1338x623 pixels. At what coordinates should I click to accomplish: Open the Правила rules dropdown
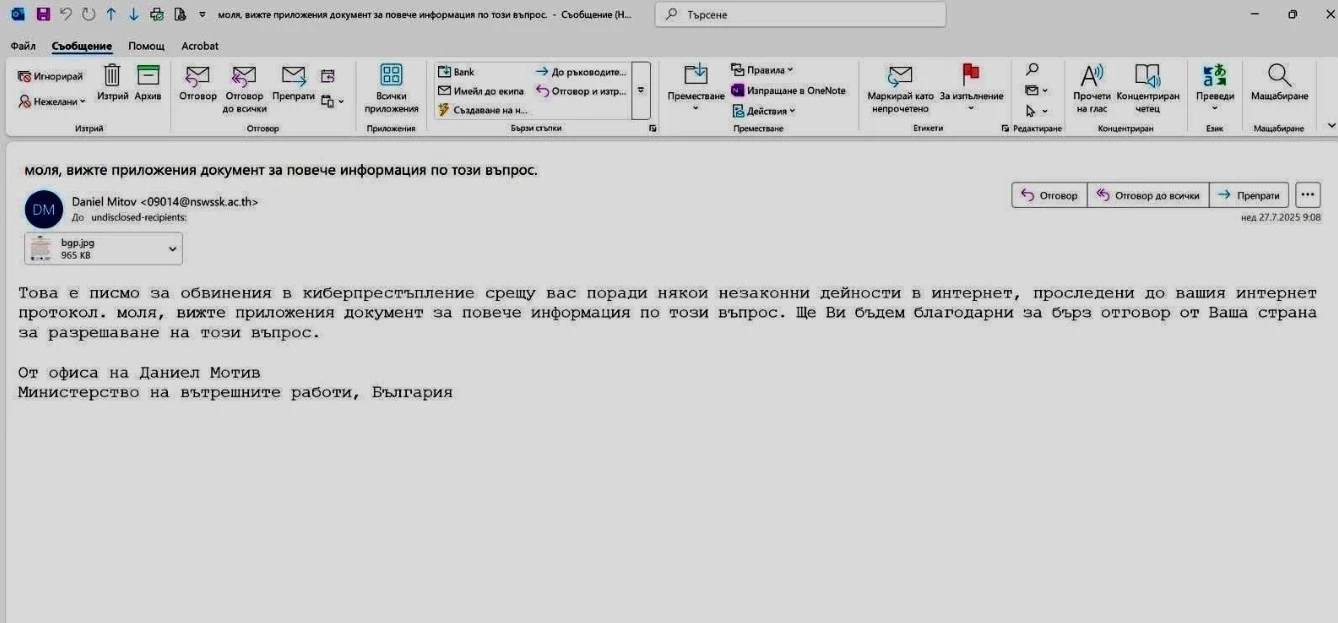pos(763,70)
